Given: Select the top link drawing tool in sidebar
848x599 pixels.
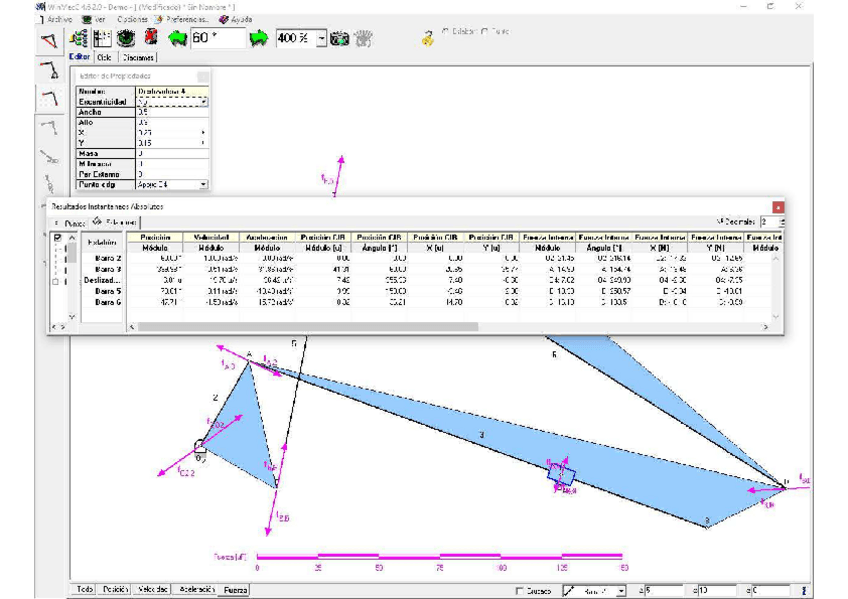Looking at the screenshot, I should point(48,70).
